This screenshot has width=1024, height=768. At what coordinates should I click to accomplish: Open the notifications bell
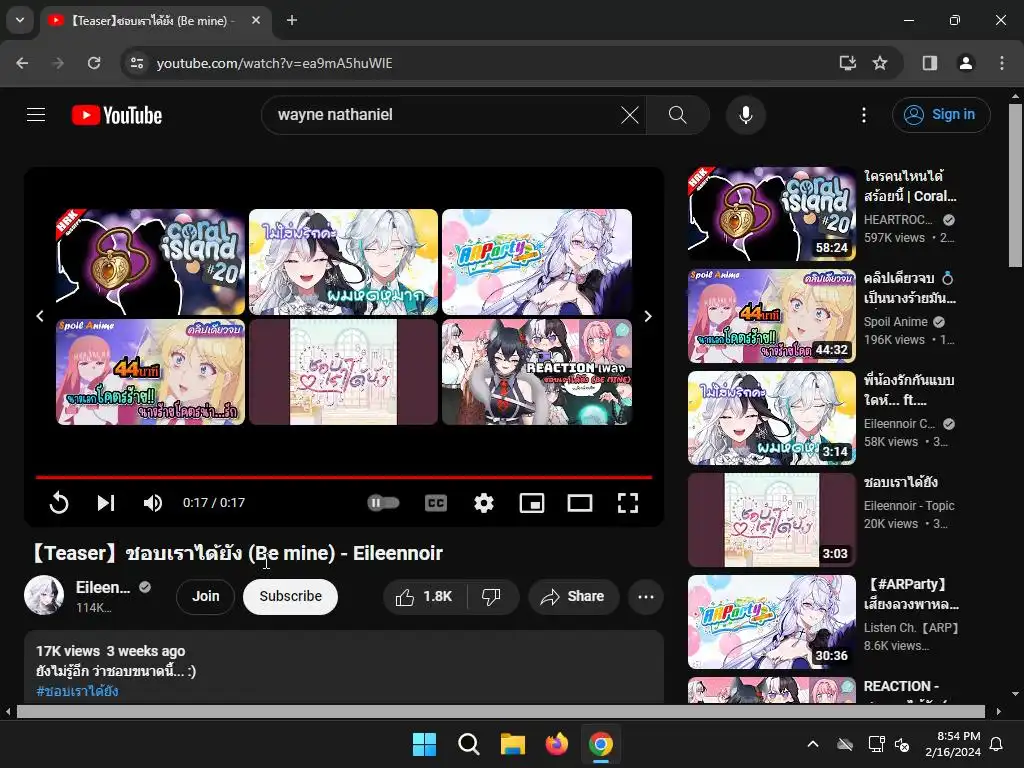997,744
